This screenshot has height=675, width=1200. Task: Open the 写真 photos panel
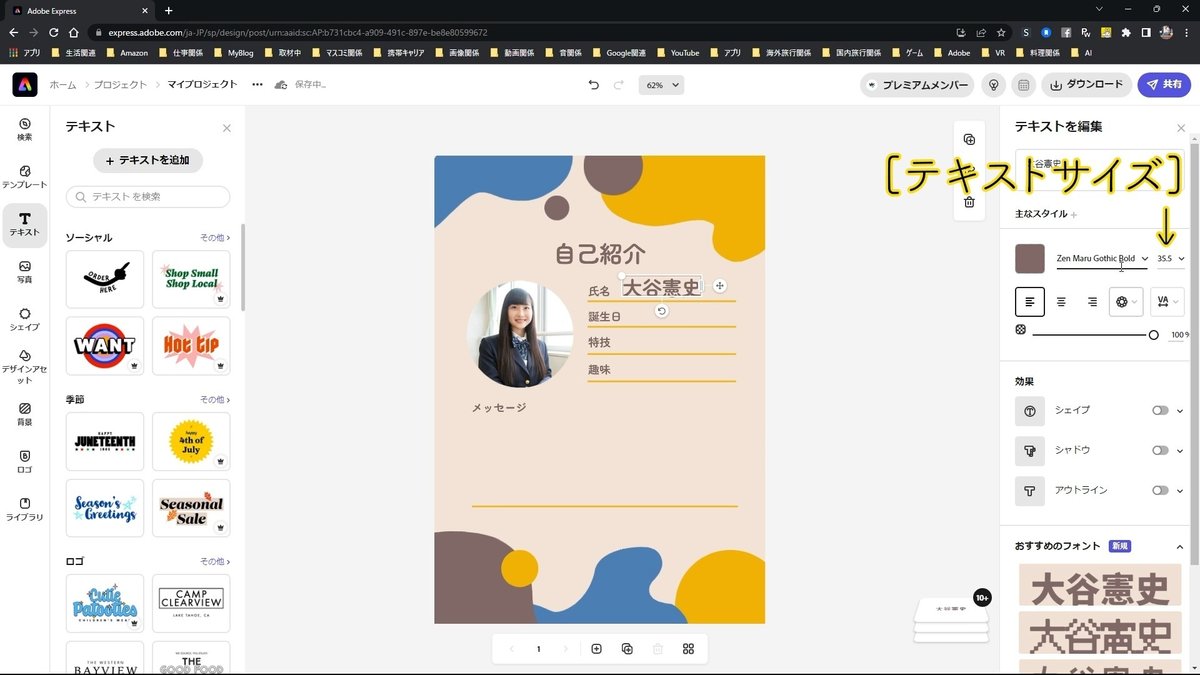[24, 272]
